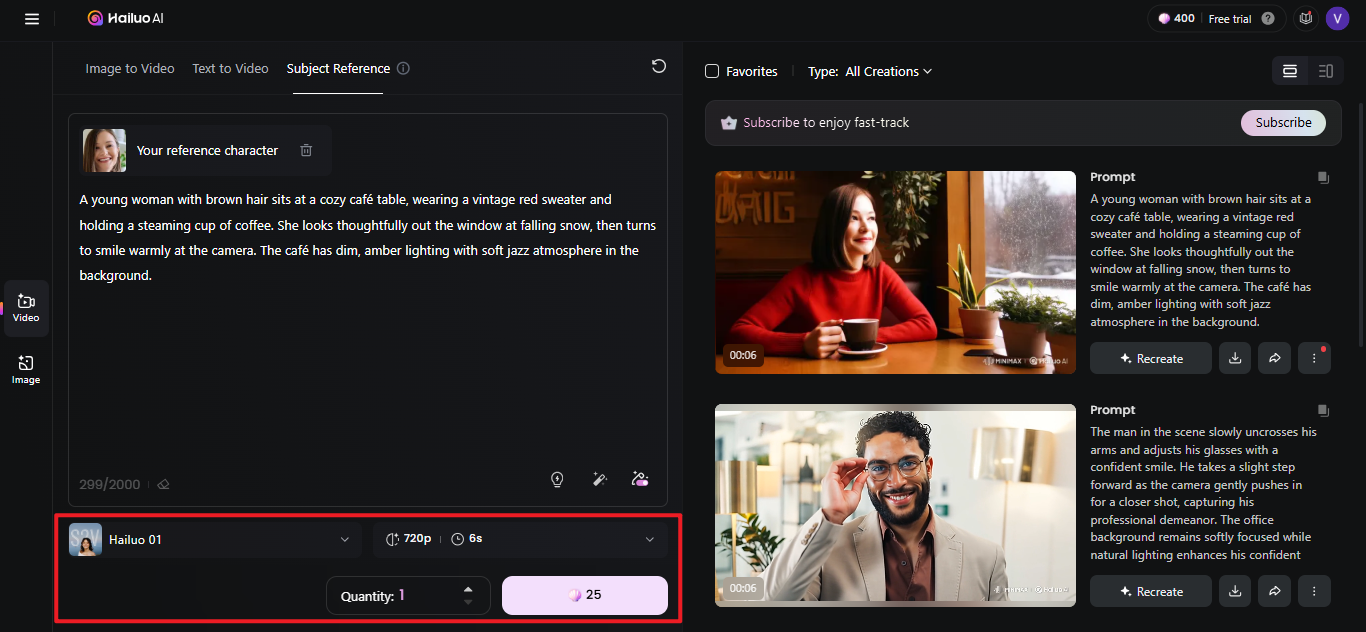Toggle the prompt optimization switch icon
1366x632 pixels.
[x=641, y=479]
